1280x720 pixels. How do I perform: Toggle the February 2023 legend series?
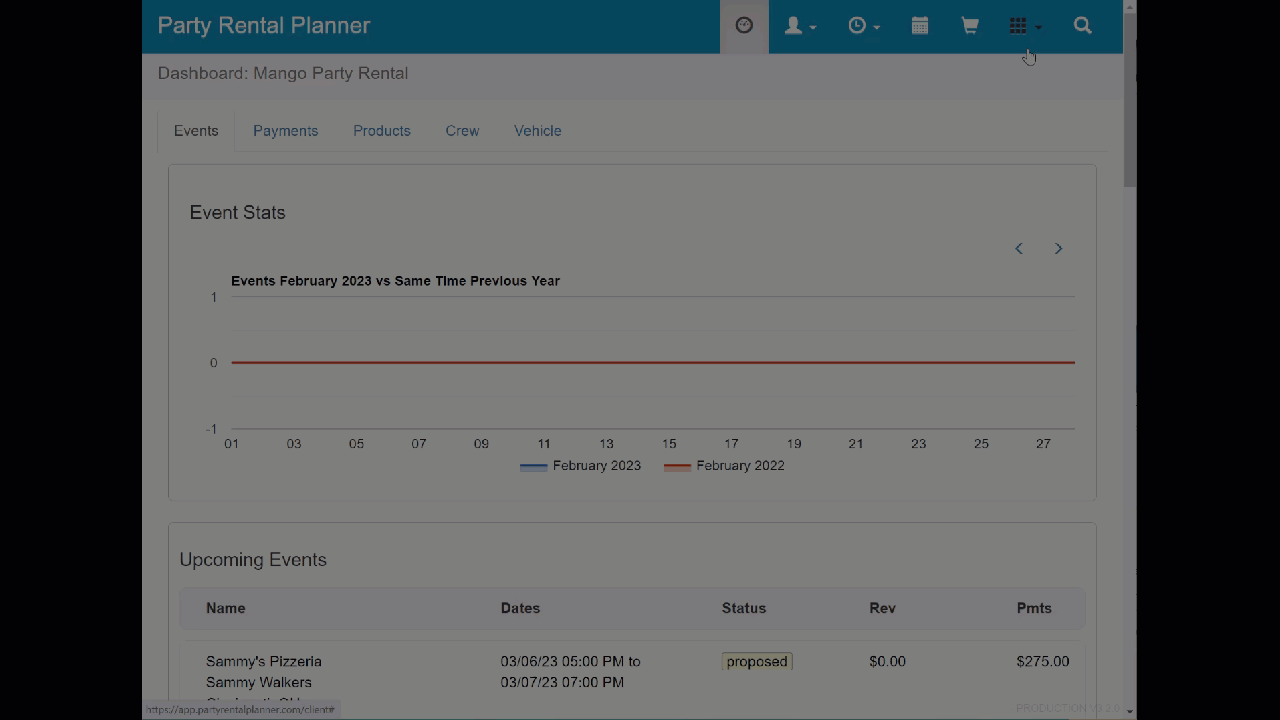coord(581,466)
